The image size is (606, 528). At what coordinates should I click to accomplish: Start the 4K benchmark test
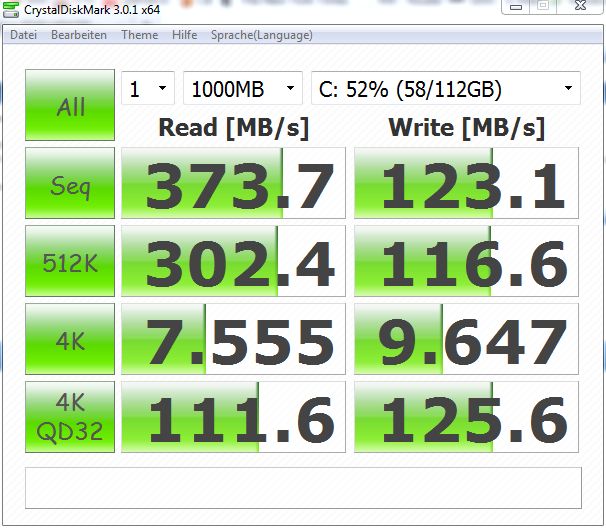click(x=70, y=339)
